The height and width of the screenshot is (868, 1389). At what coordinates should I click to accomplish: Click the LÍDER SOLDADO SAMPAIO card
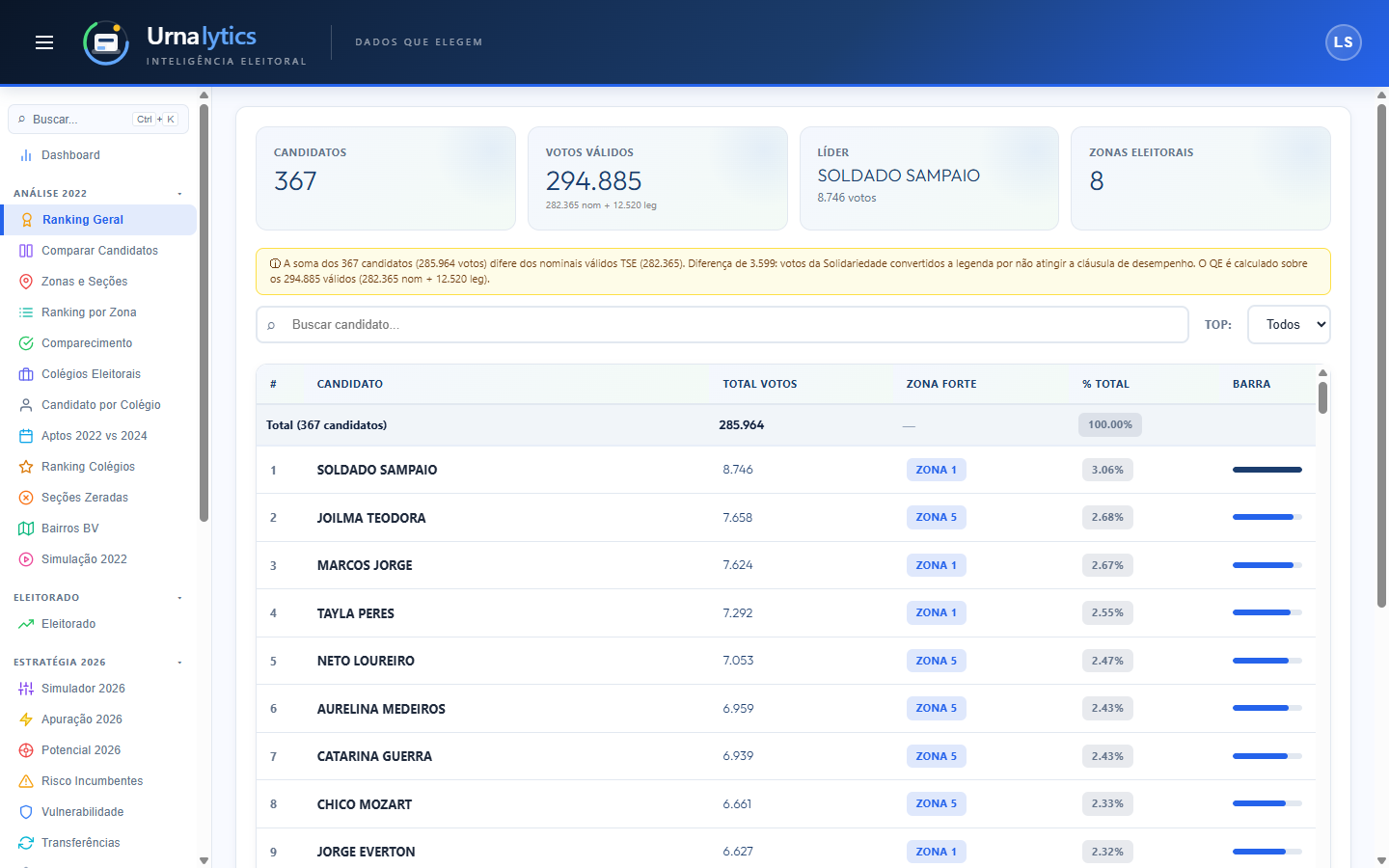tap(929, 178)
